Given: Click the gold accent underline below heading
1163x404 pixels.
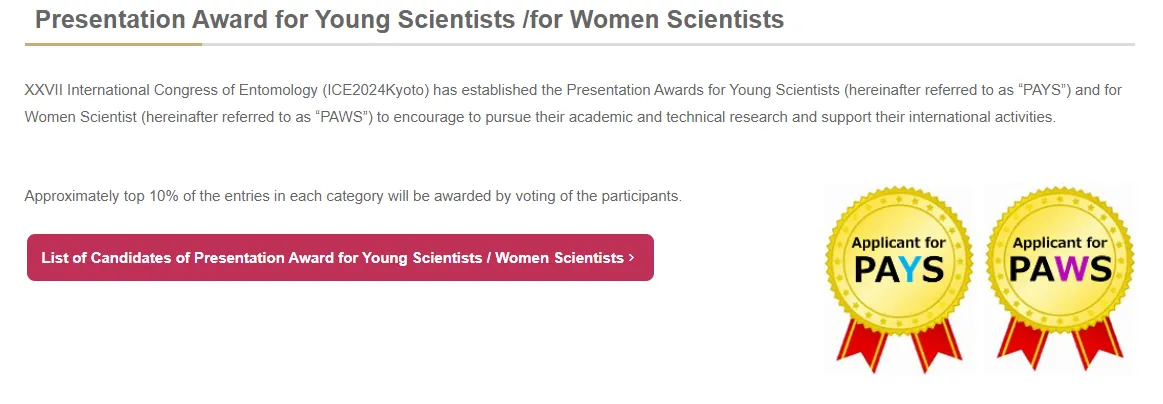Looking at the screenshot, I should coord(113,45).
